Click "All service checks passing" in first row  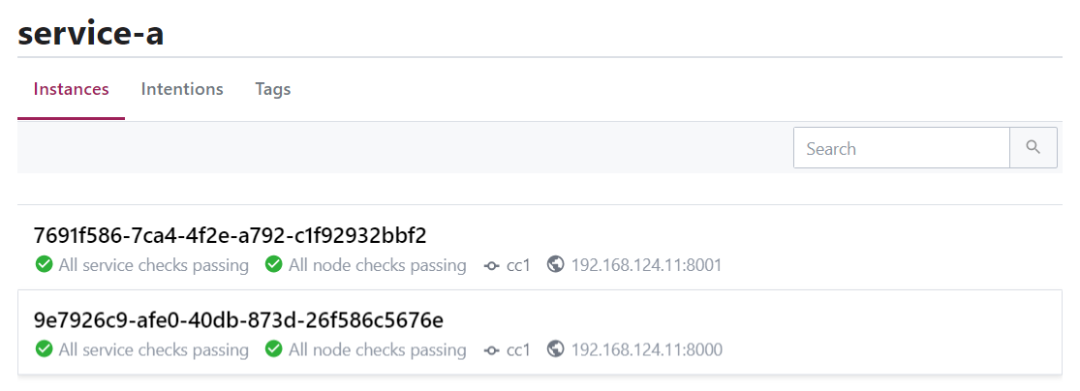[x=154, y=265]
